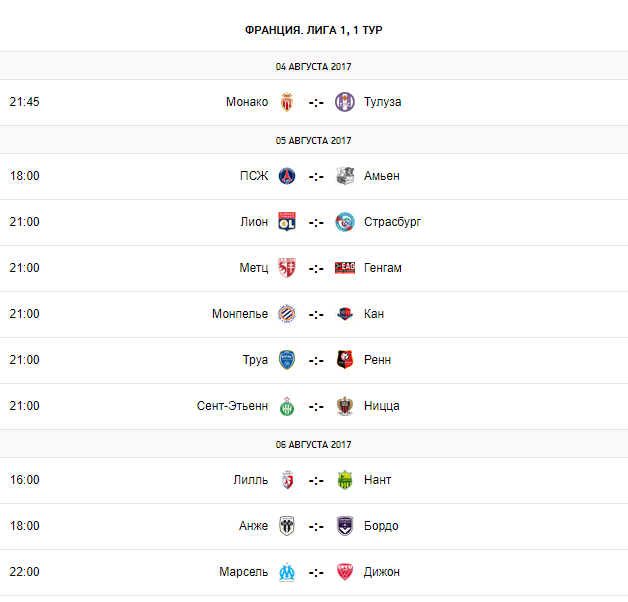Click the 22:00 kickoff time
This screenshot has height=602, width=628.
[25, 572]
